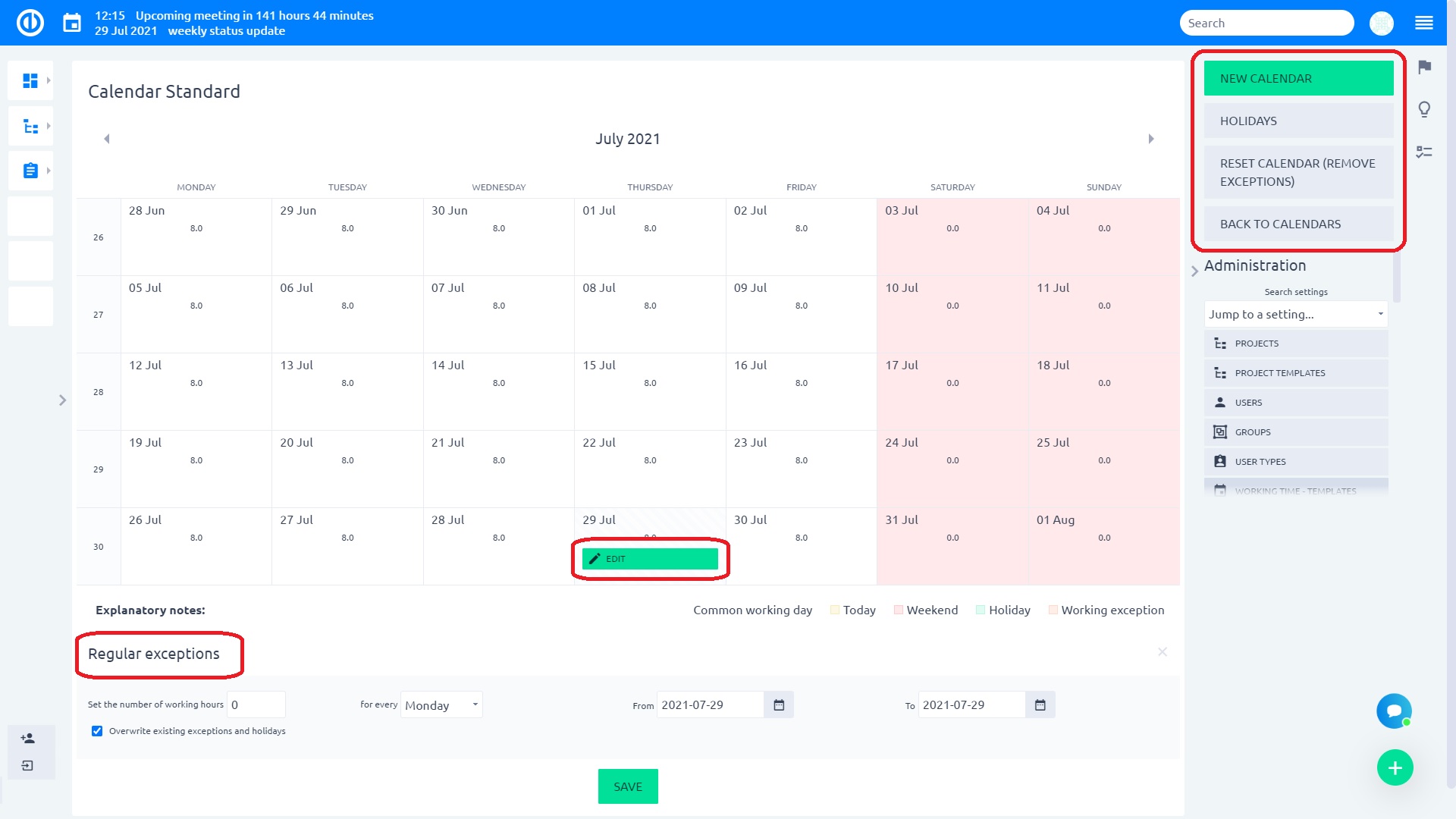
Task: Go to next month arrow
Action: click(1150, 139)
